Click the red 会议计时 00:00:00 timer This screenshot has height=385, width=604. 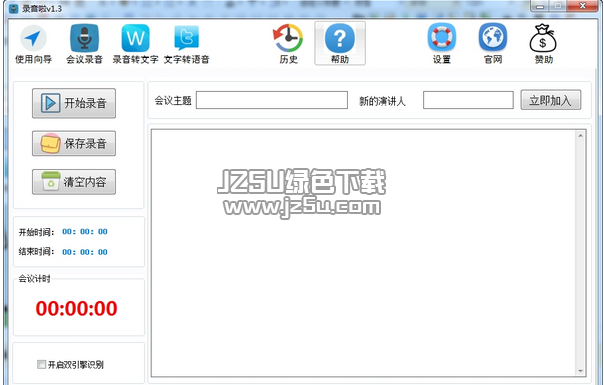[76, 309]
